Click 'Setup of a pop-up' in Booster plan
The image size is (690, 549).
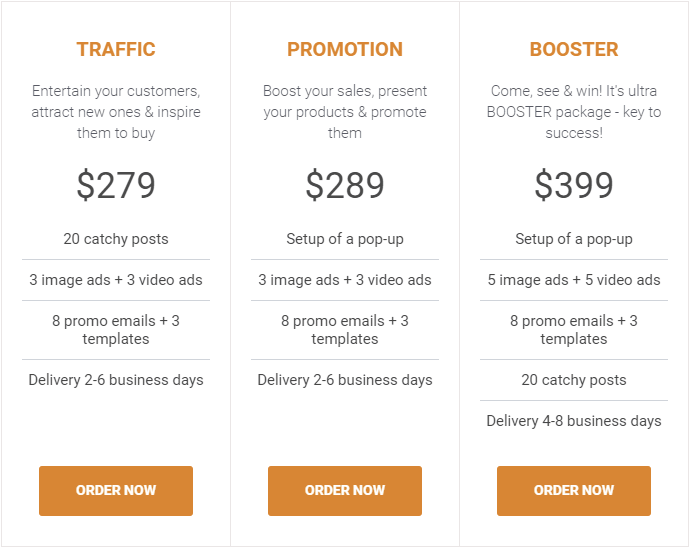pyautogui.click(x=574, y=239)
